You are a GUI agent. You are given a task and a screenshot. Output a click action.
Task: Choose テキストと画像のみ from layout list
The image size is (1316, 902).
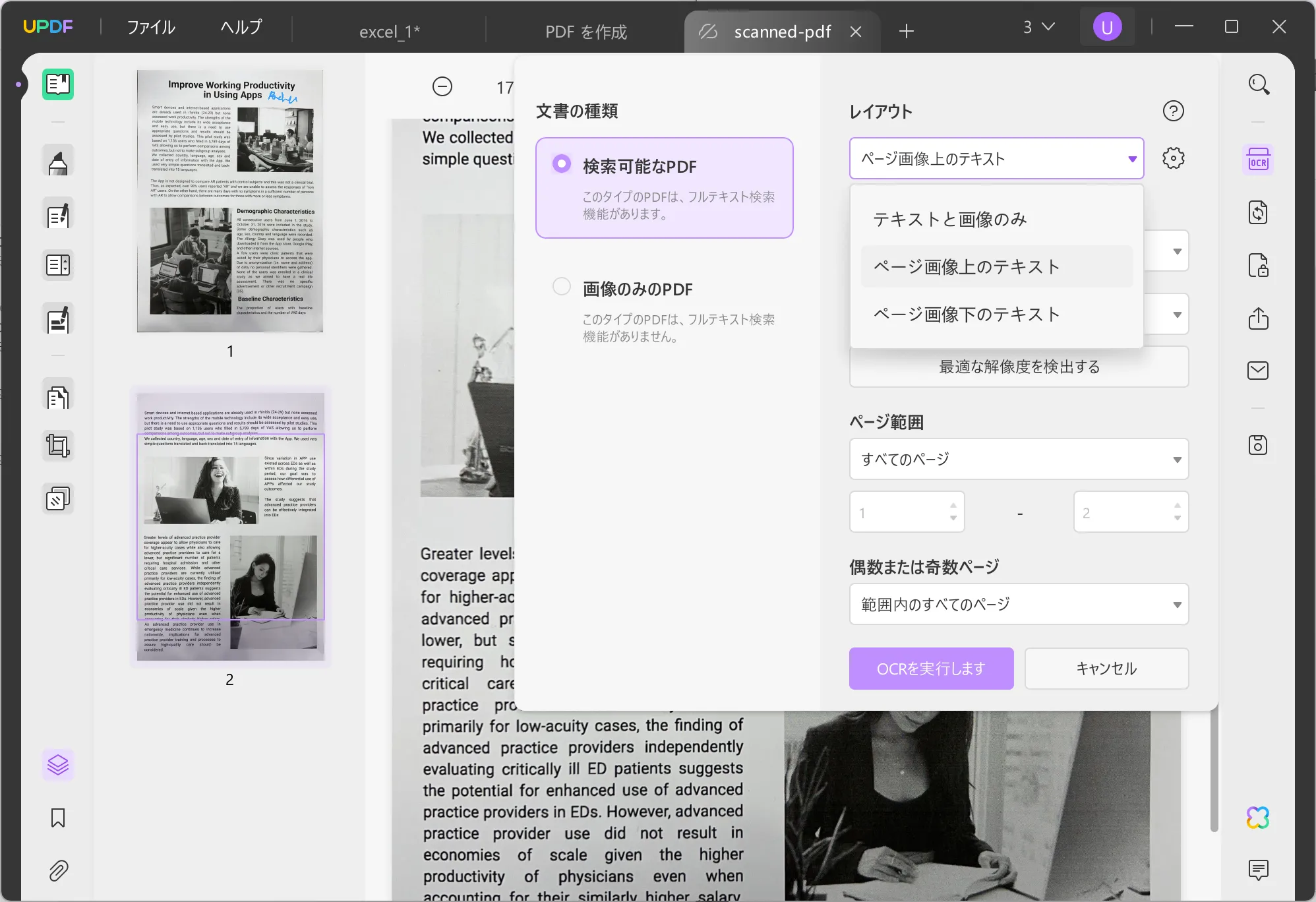pyautogui.click(x=997, y=219)
